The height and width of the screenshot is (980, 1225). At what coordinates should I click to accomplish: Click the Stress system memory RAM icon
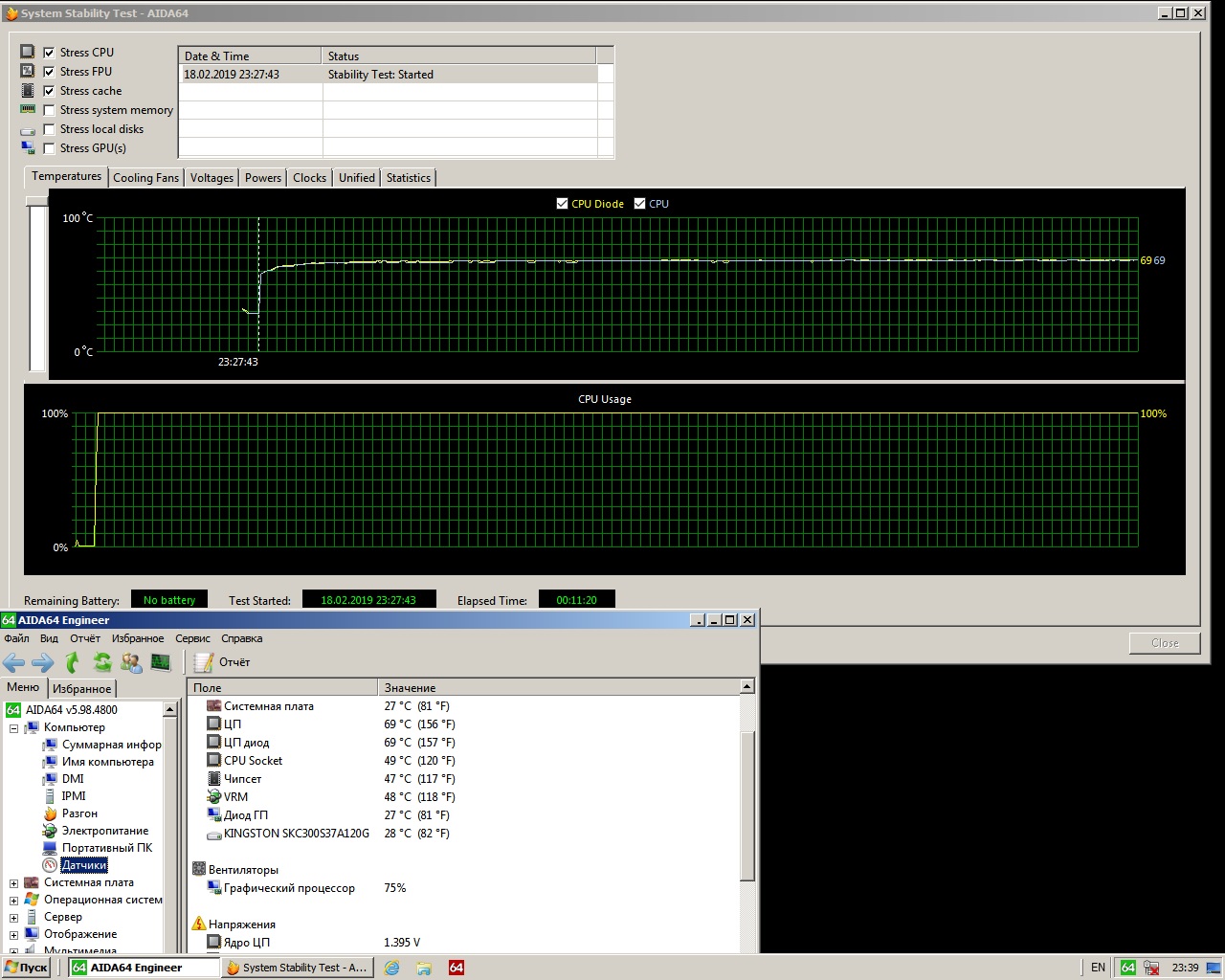point(28,109)
